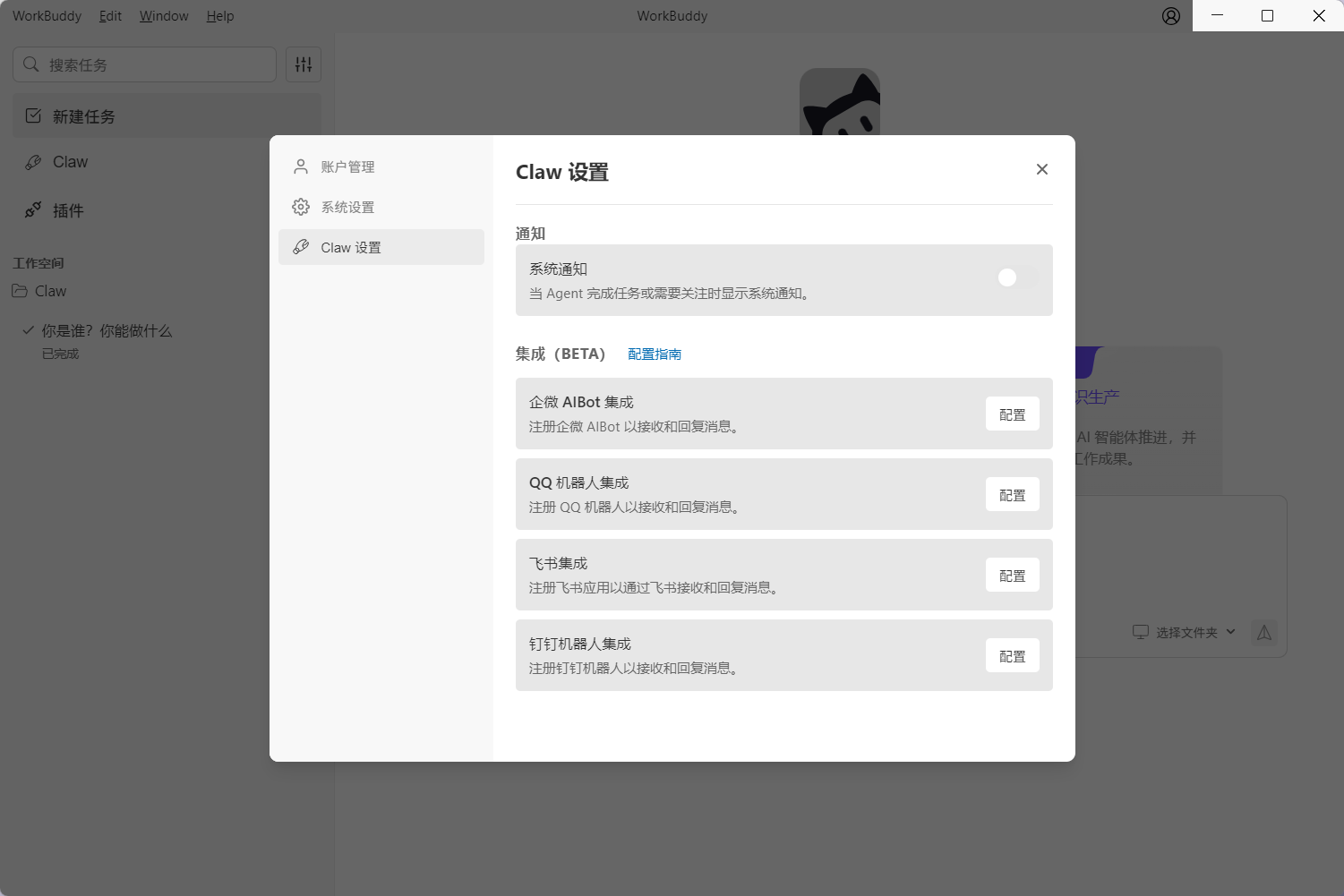This screenshot has height=896, width=1344.
Task: Click the Claw workspace folder icon
Action: [20, 291]
